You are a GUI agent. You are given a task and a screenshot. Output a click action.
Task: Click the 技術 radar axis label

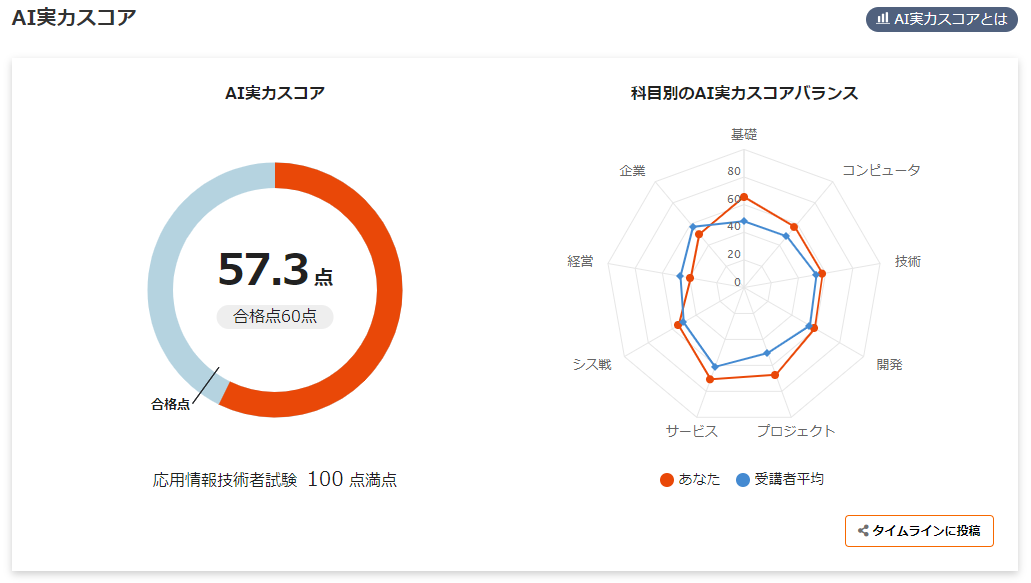(x=908, y=262)
